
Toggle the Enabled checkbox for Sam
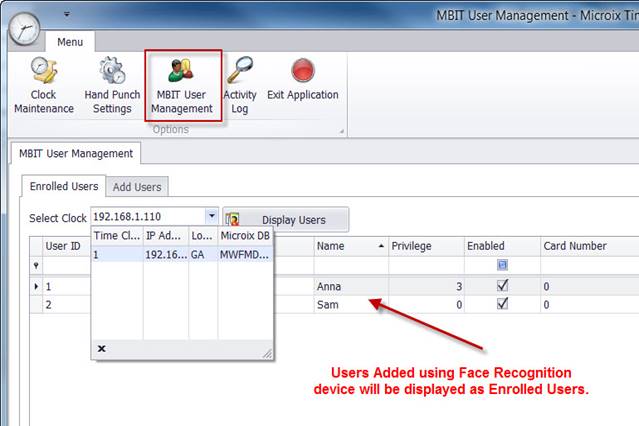[502, 304]
